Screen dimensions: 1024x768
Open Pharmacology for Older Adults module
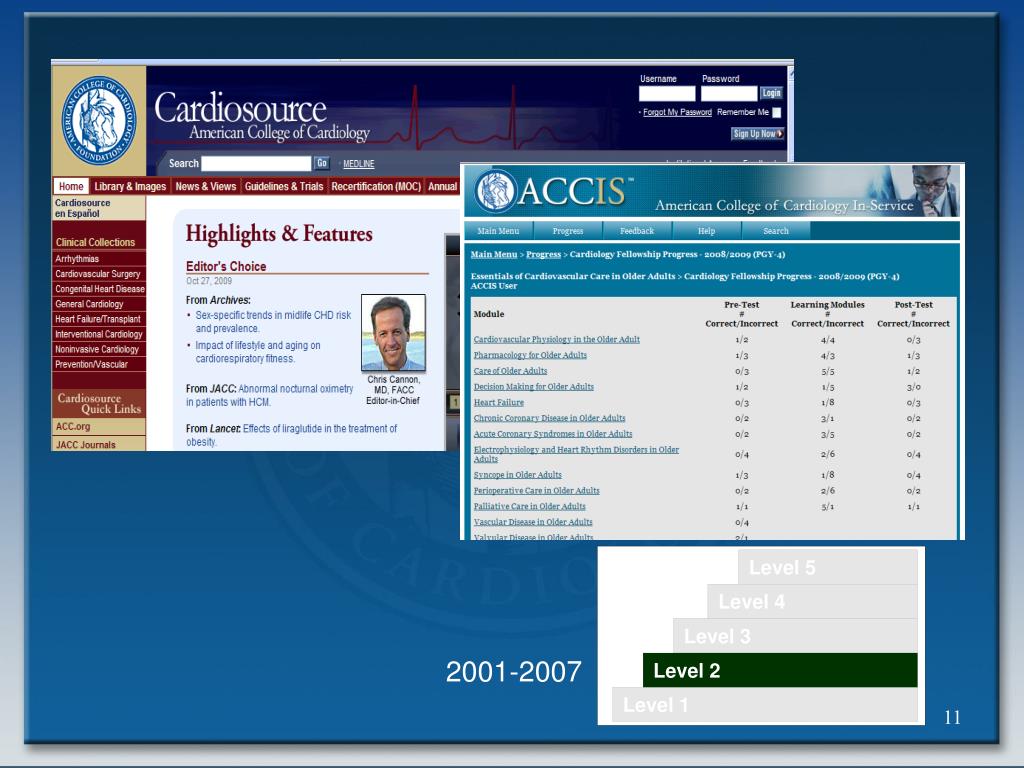[x=530, y=355]
